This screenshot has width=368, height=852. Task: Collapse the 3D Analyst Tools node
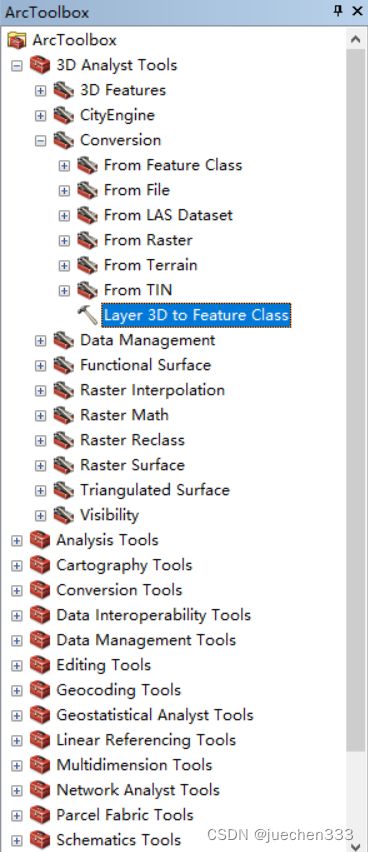coord(17,66)
